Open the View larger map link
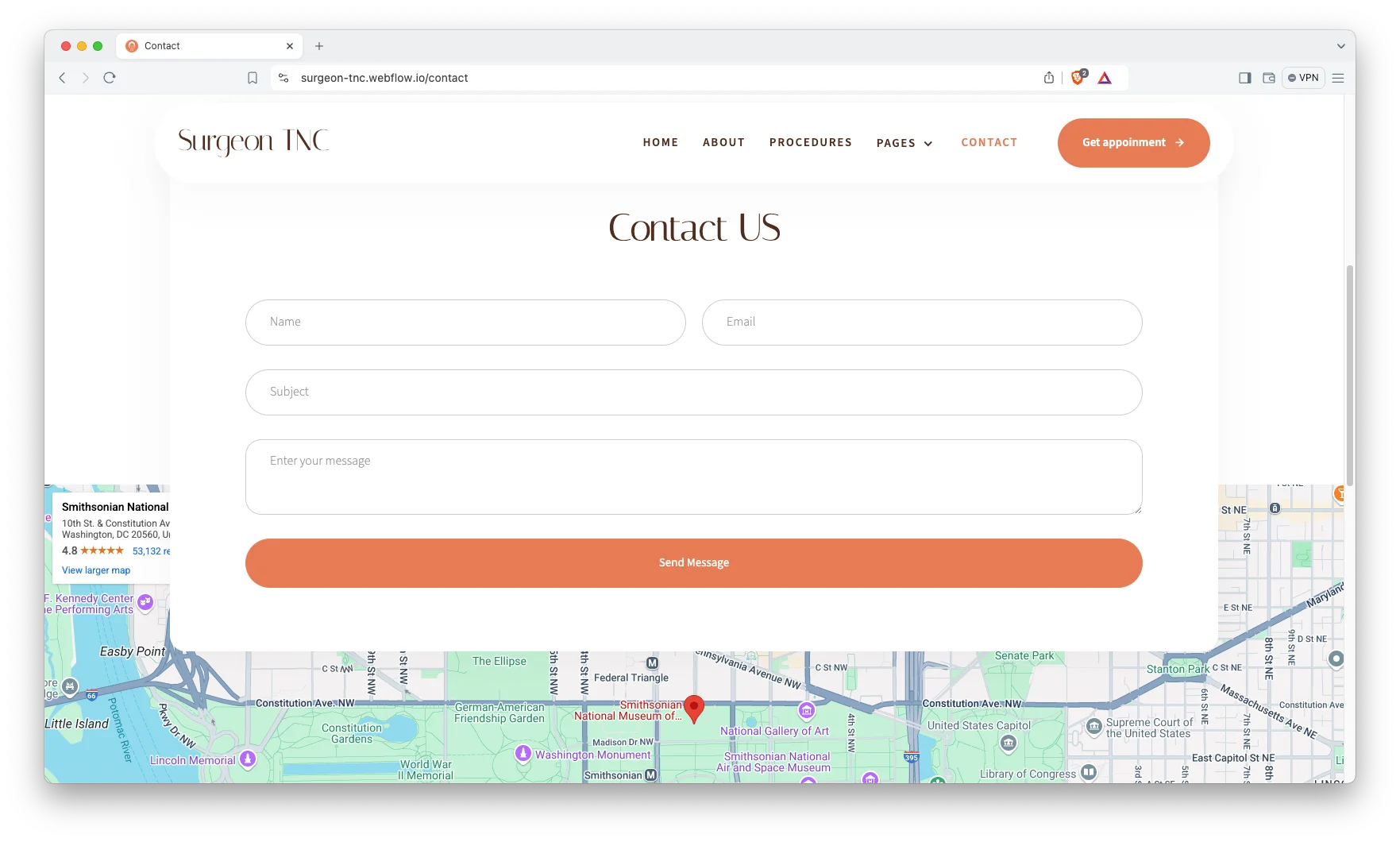The image size is (1400, 842). 96,570
